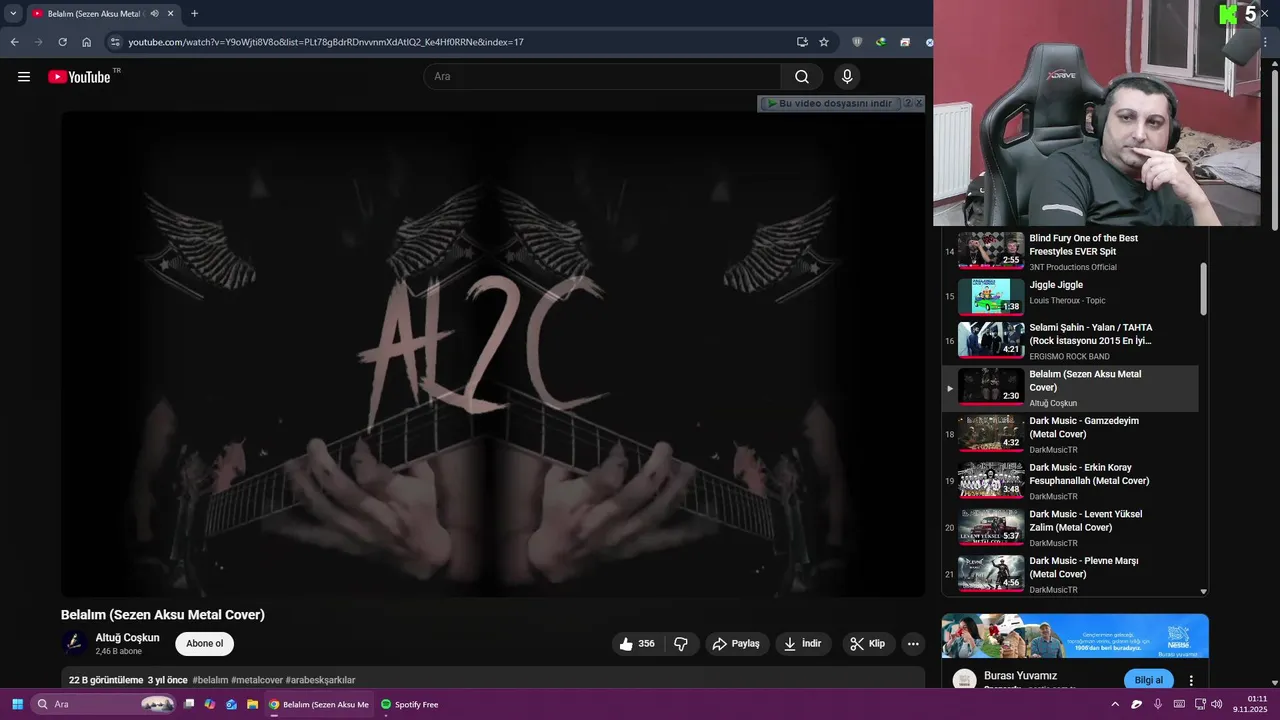
Task: Click the video player area
Action: [x=493, y=354]
